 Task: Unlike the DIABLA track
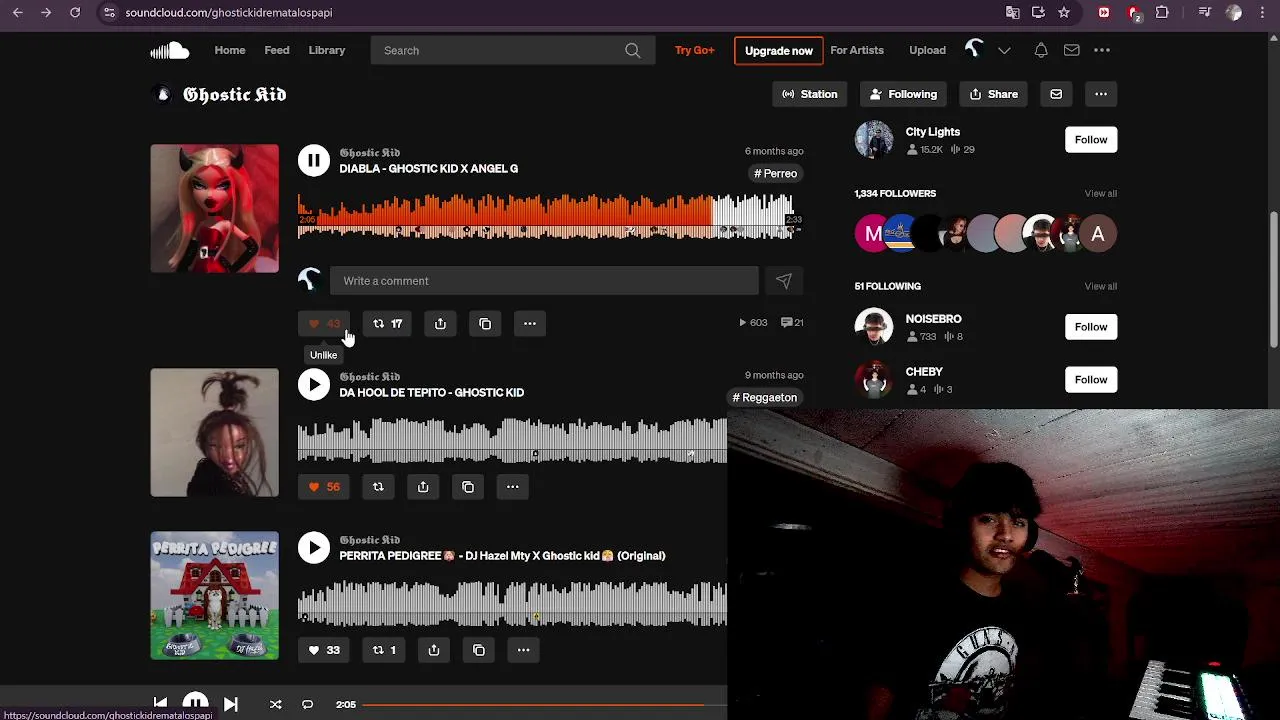[x=324, y=323]
